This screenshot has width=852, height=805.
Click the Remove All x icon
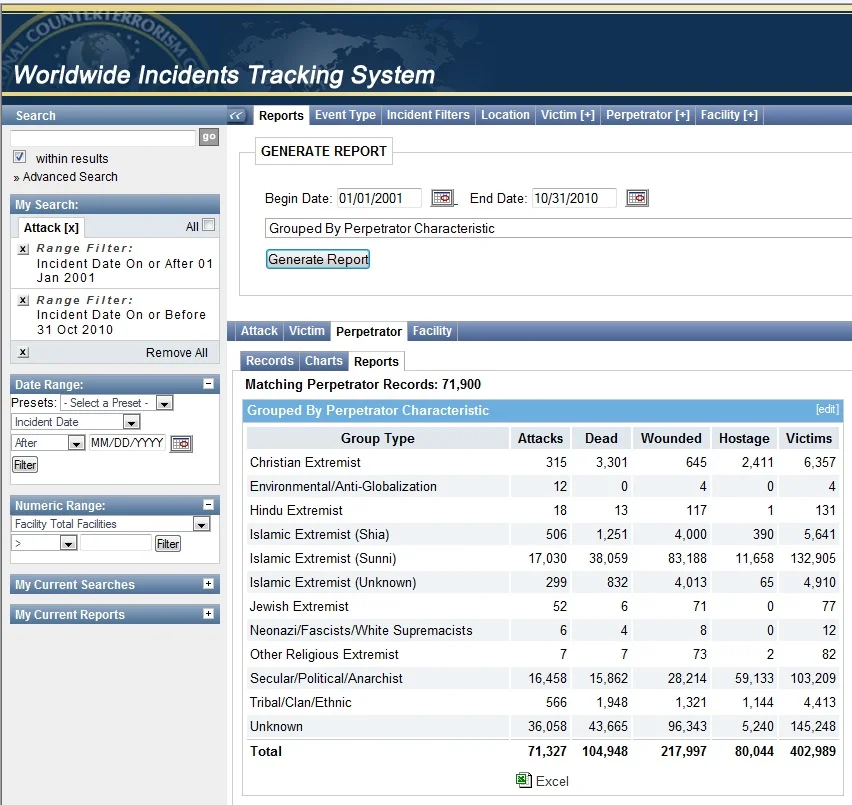pos(24,353)
